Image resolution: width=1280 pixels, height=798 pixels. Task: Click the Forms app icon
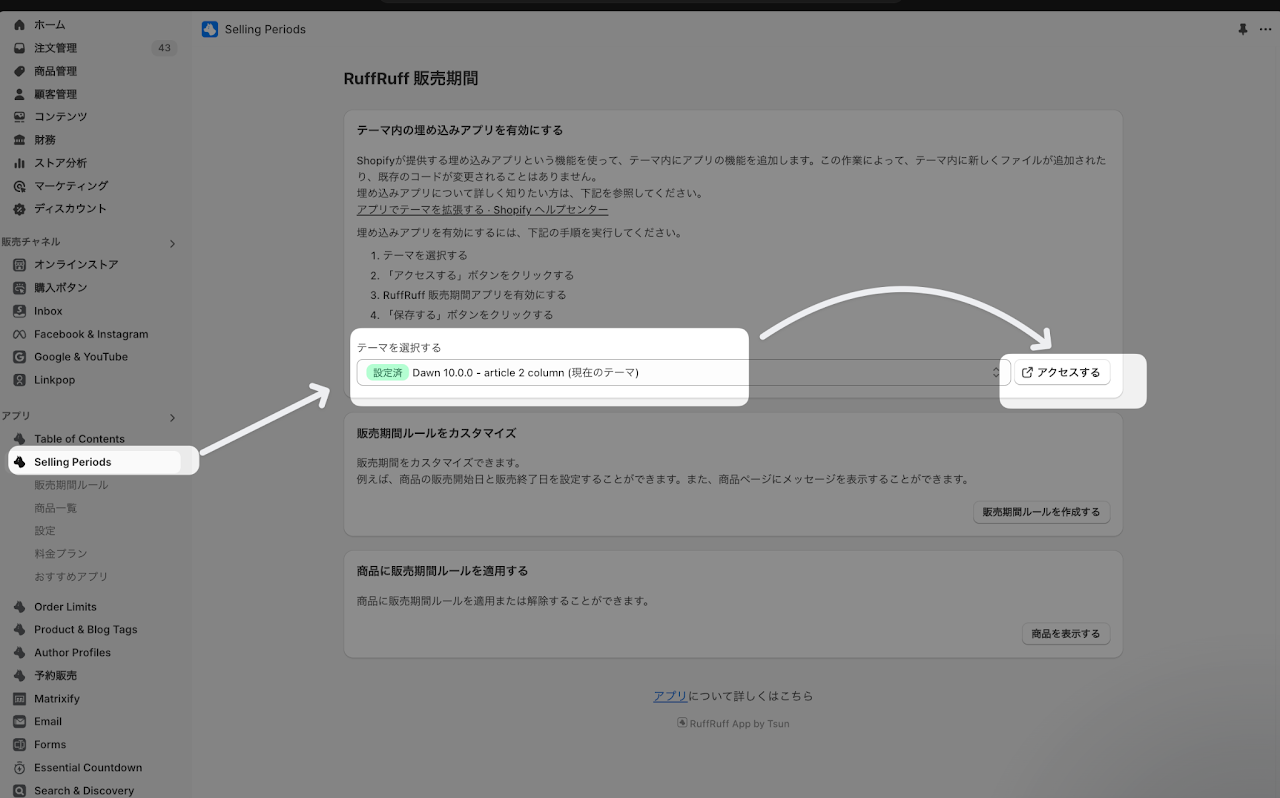[x=19, y=745]
